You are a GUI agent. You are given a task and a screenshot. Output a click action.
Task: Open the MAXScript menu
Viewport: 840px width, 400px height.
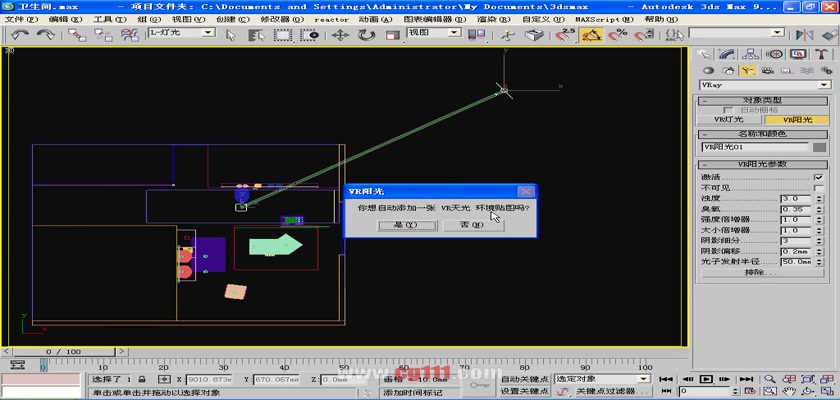[x=604, y=19]
